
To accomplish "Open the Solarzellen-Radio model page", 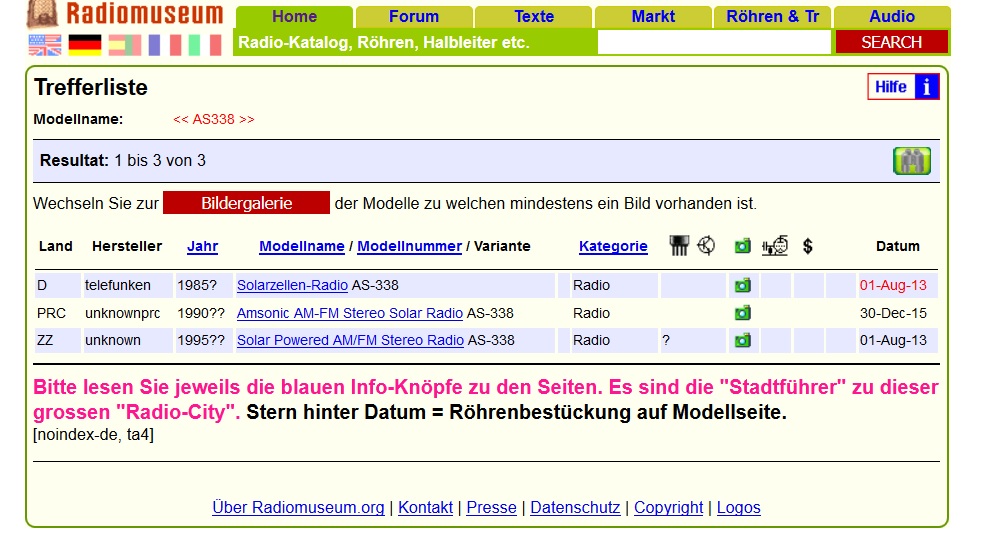I will [292, 285].
